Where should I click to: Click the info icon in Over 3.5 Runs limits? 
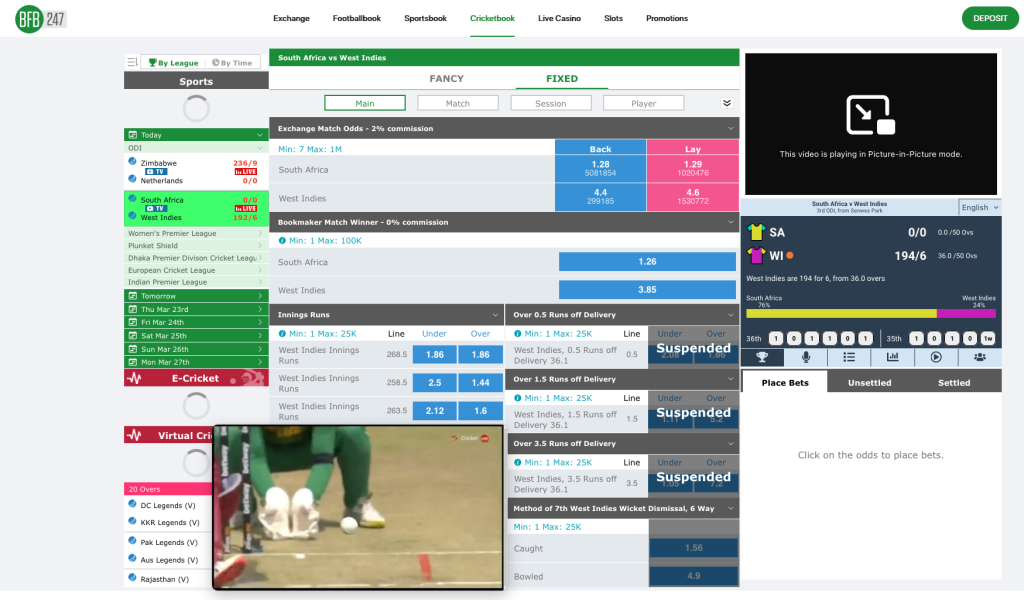point(517,462)
